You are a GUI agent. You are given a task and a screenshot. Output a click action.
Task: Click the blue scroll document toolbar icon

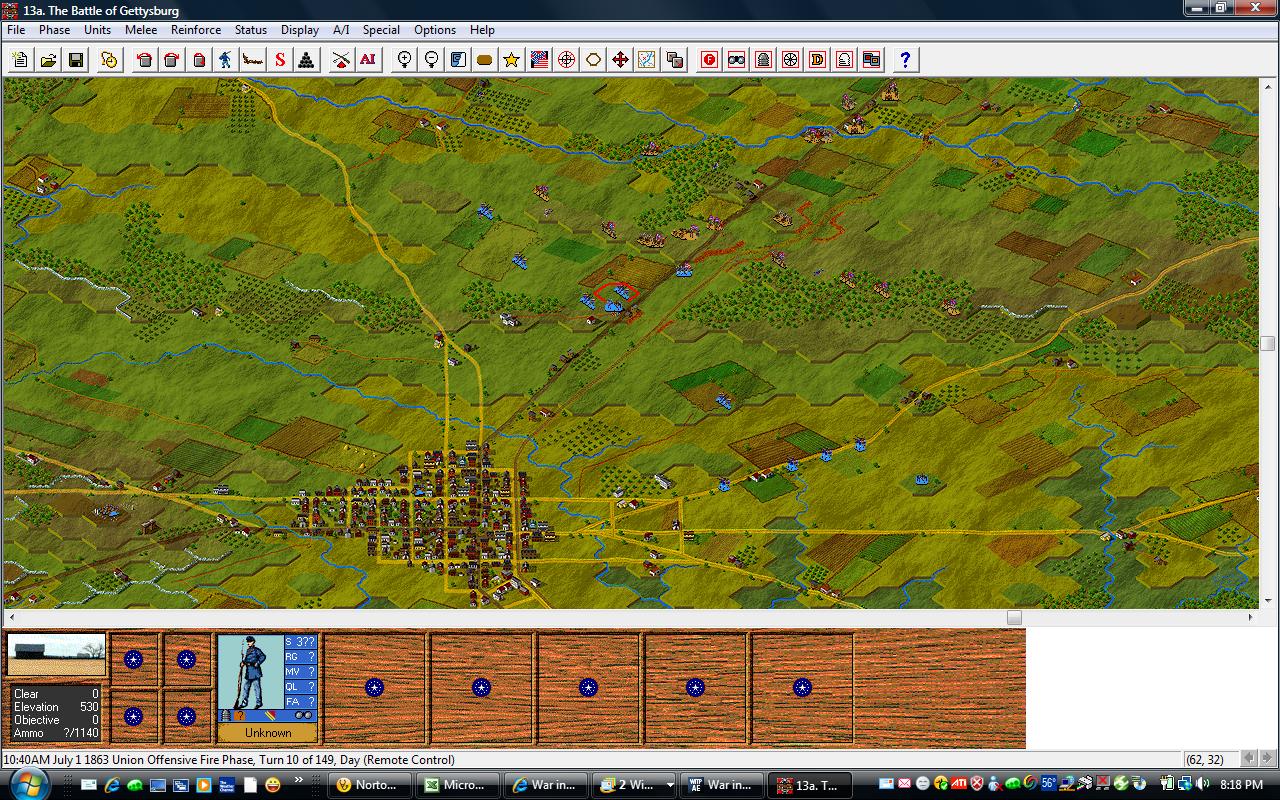458,60
